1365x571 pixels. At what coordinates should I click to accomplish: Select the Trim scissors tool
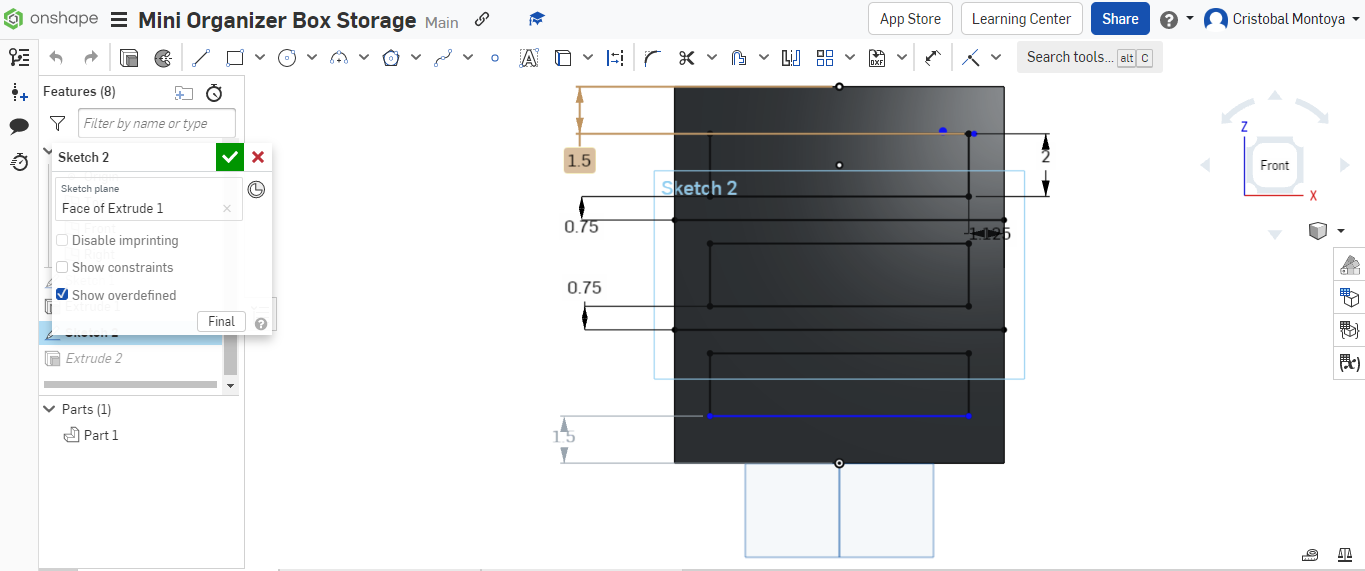point(686,58)
